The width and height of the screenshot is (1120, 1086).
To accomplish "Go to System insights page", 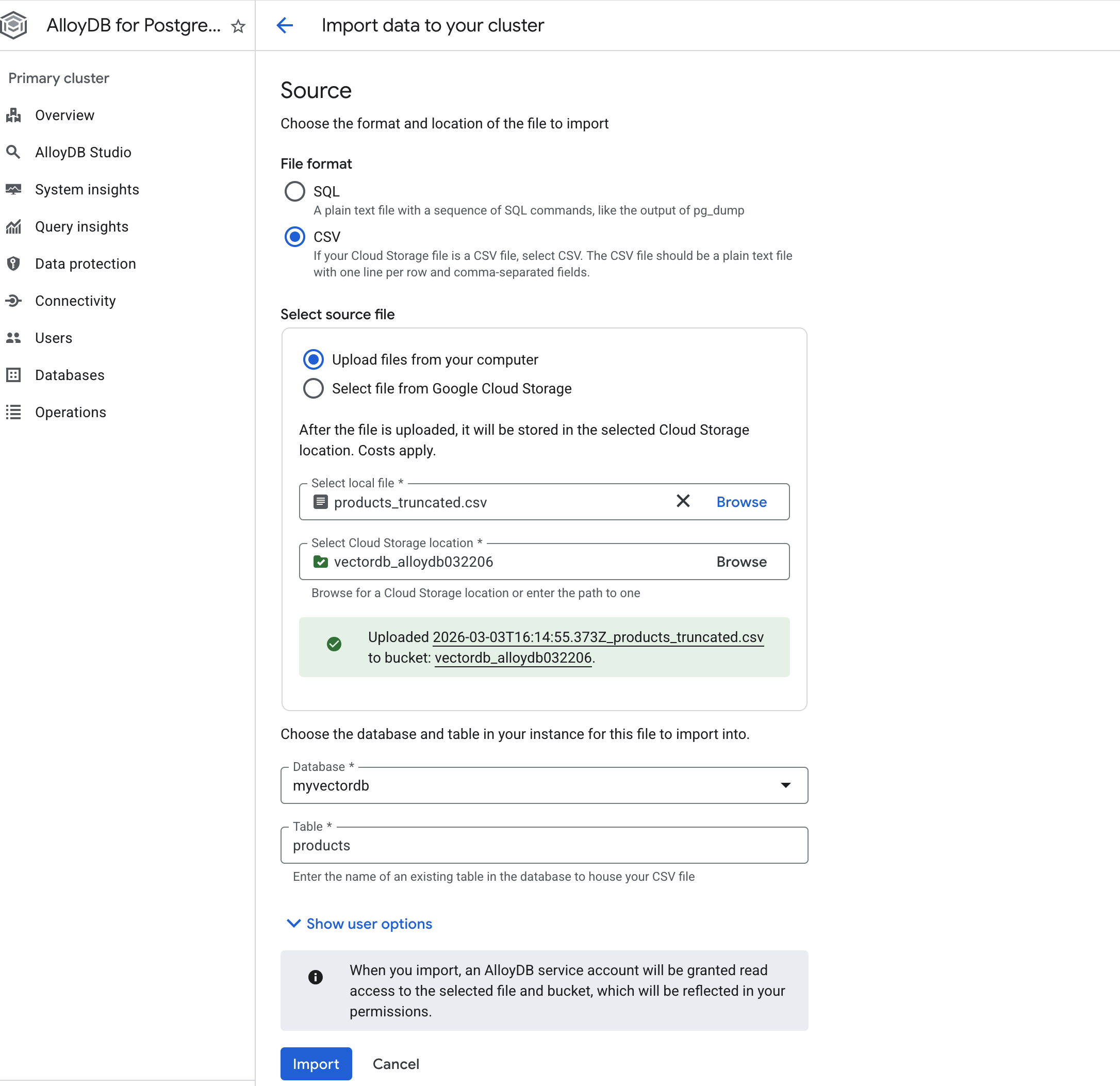I will point(87,190).
